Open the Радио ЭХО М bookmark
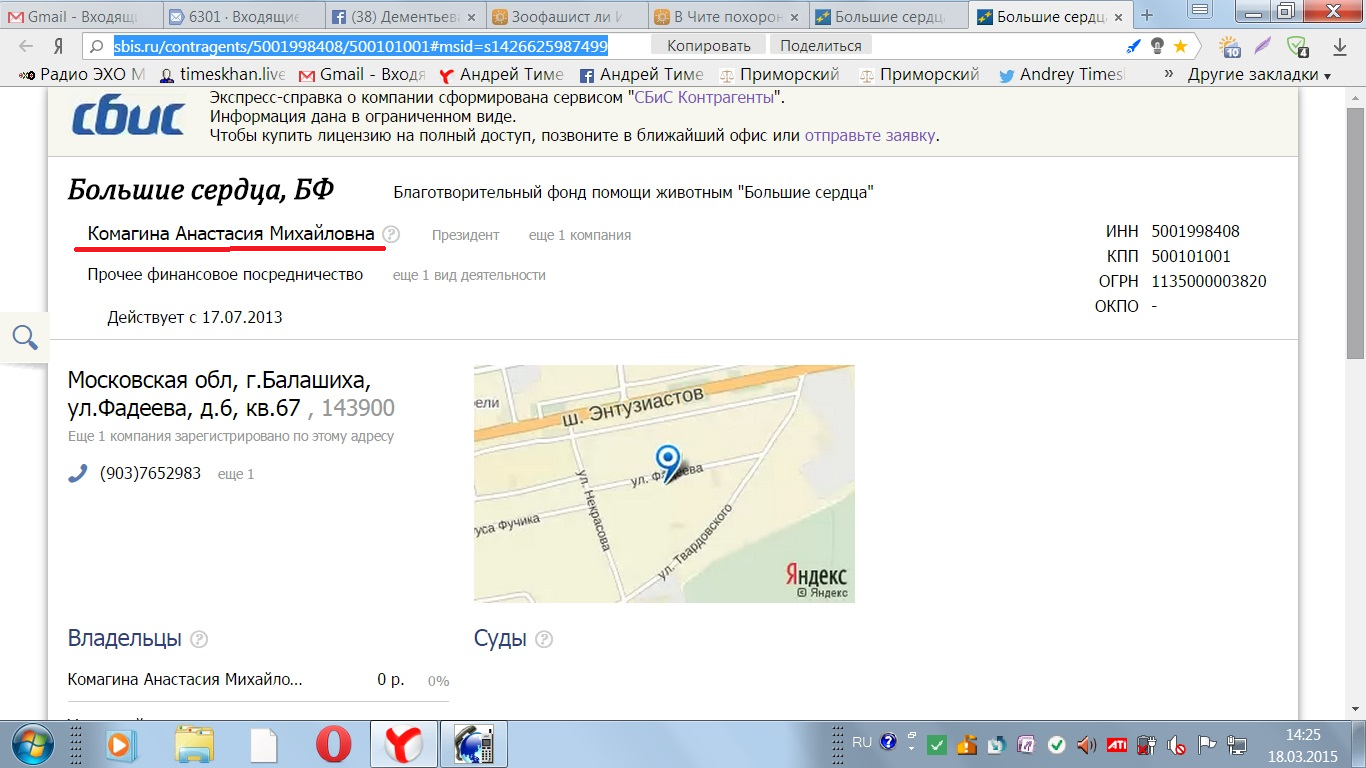Viewport: 1366px width, 768px height. coord(81,75)
